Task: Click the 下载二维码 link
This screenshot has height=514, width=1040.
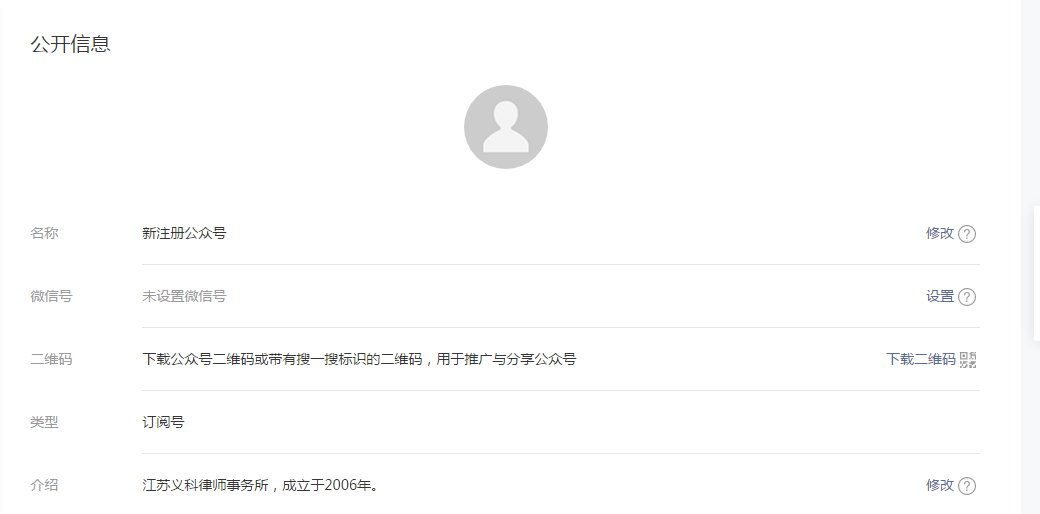Action: coord(921,359)
